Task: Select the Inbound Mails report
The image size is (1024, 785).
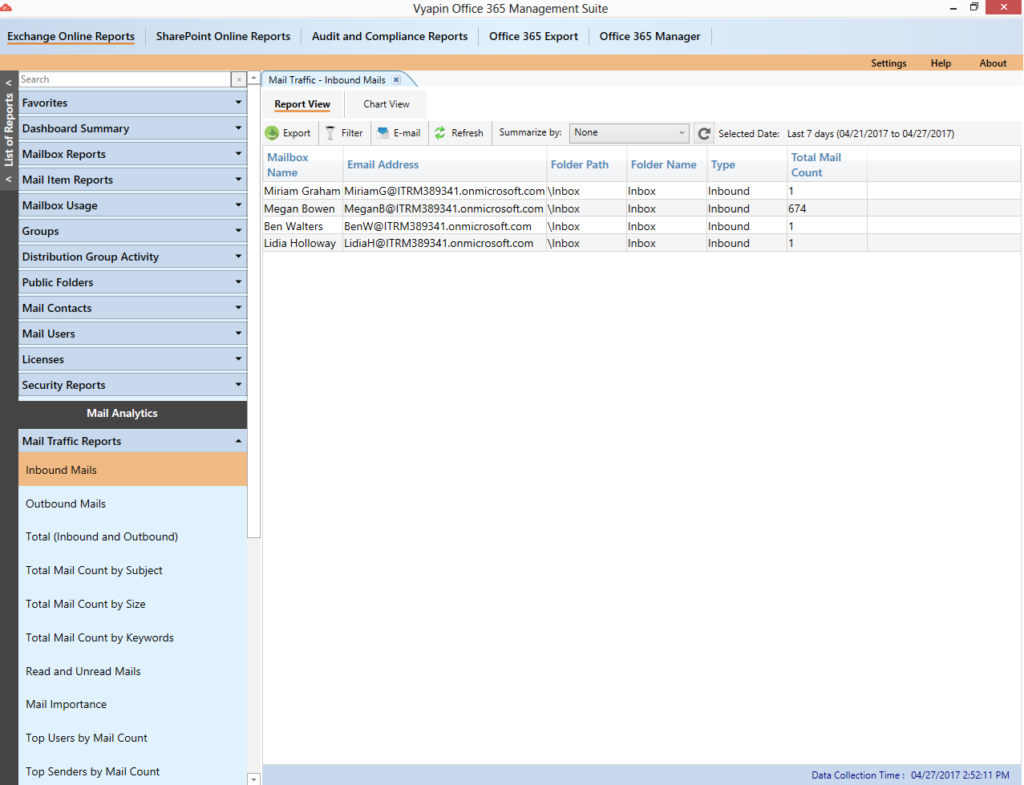Action: pyautogui.click(x=133, y=470)
